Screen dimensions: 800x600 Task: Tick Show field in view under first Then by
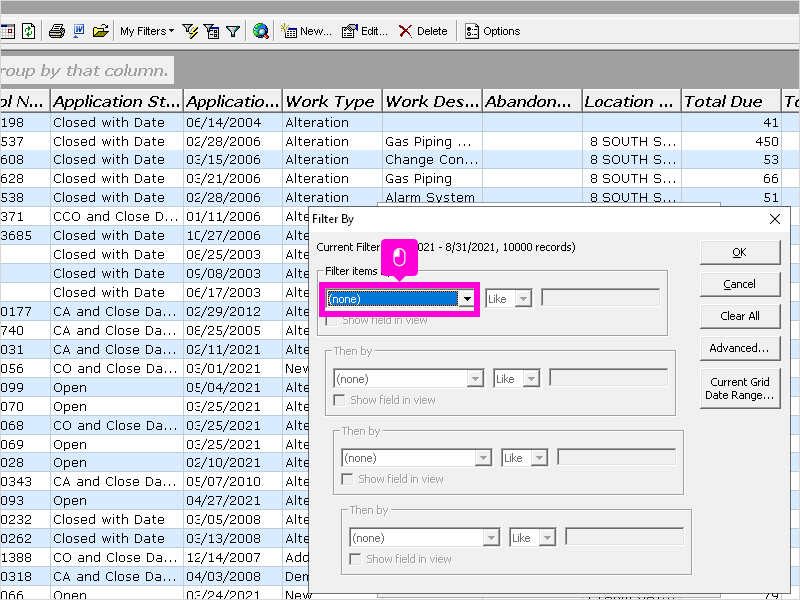339,400
